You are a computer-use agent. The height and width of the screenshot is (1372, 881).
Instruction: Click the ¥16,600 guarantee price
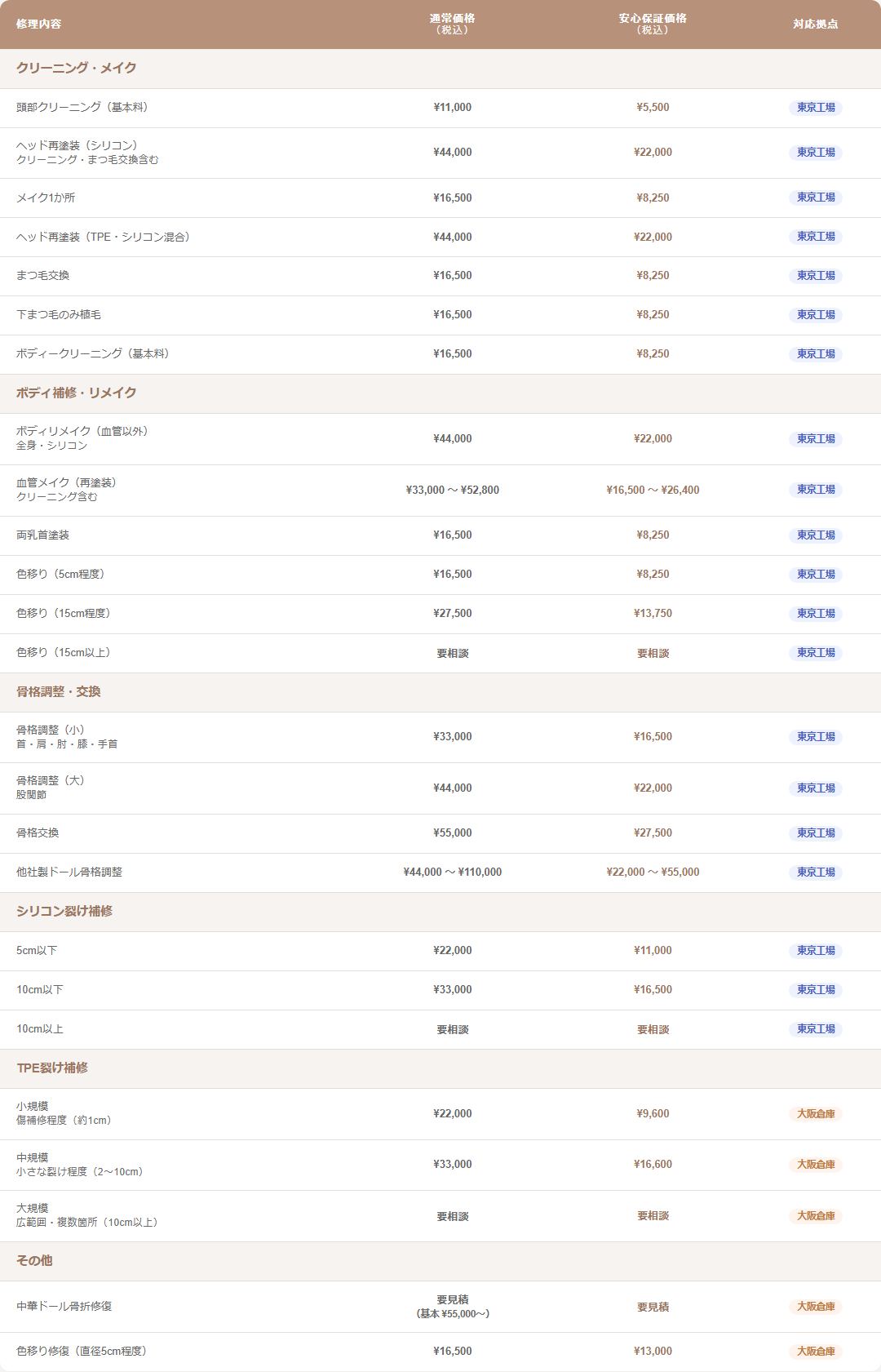click(653, 1165)
